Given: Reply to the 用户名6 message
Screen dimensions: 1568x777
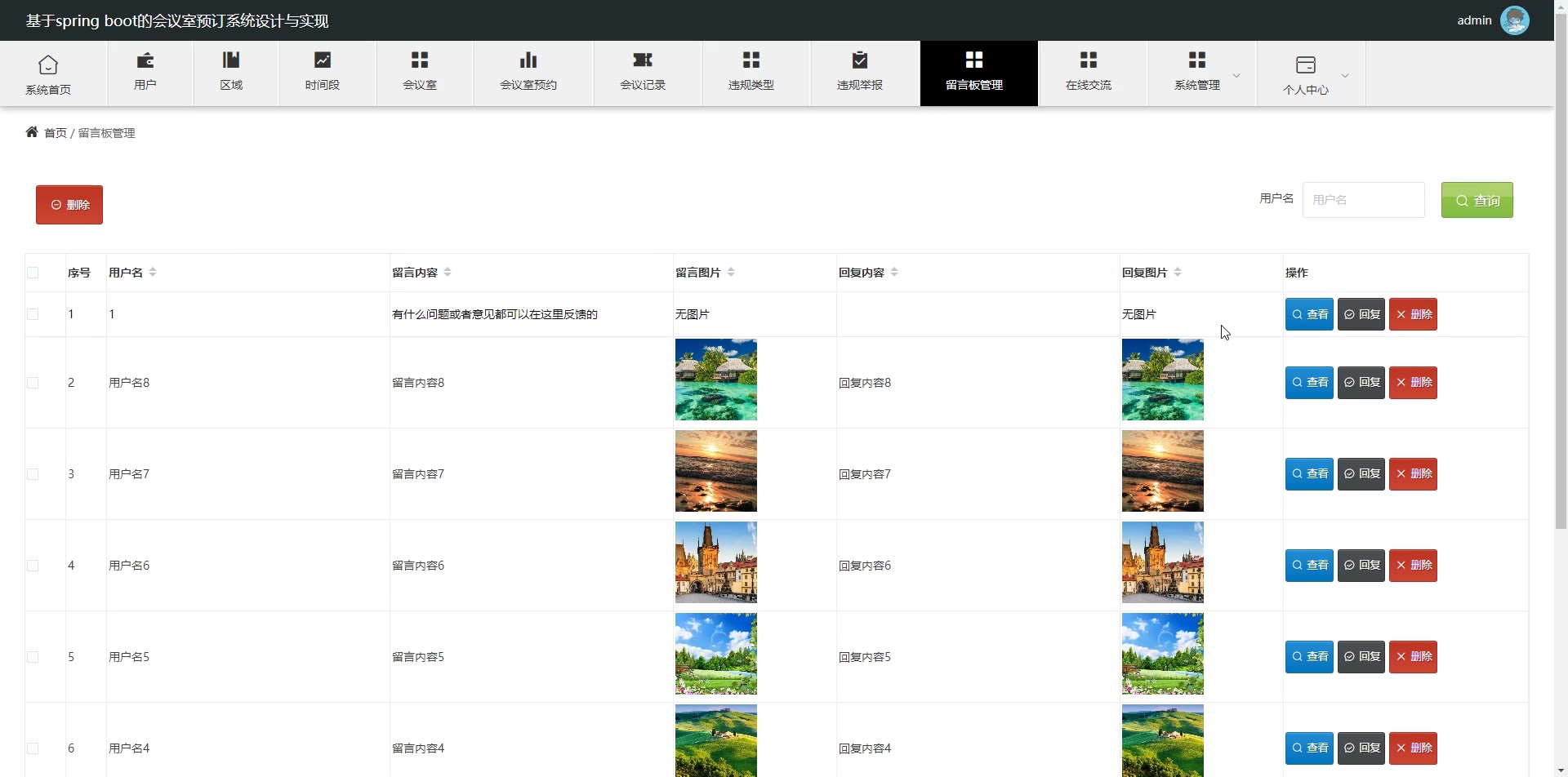Looking at the screenshot, I should (1361, 566).
